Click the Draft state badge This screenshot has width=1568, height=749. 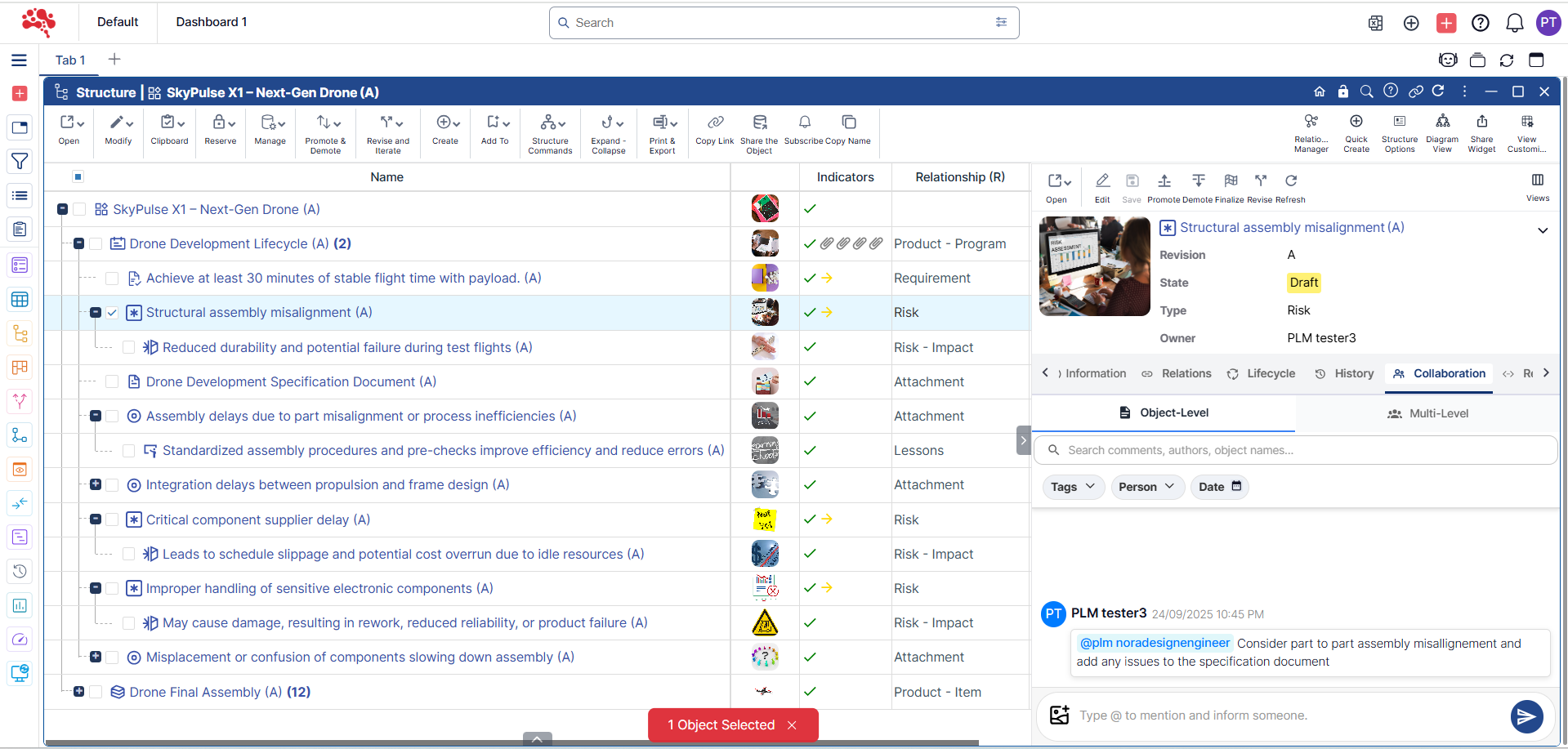click(x=1303, y=283)
